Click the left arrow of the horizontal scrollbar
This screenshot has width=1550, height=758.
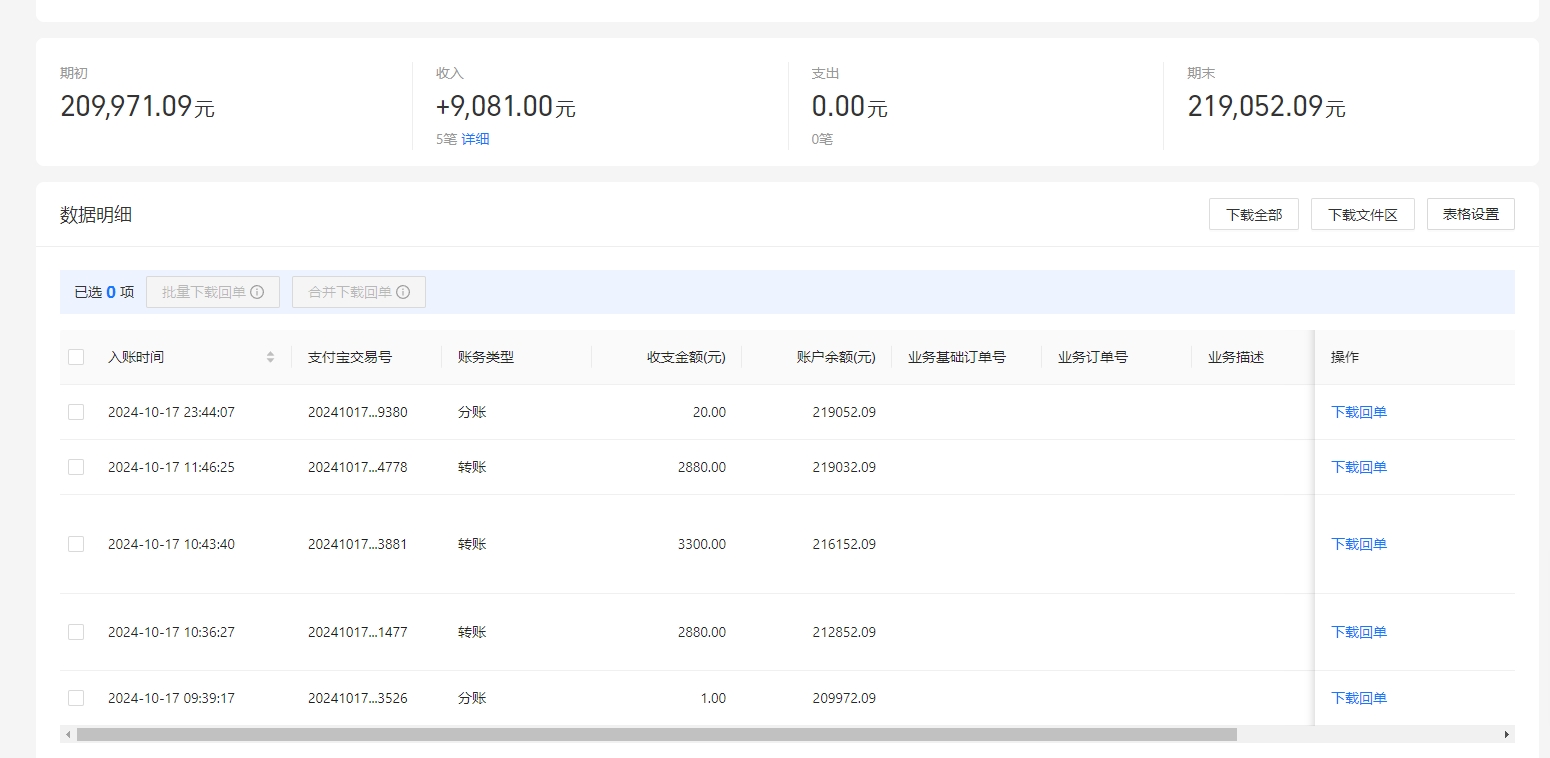pos(66,734)
